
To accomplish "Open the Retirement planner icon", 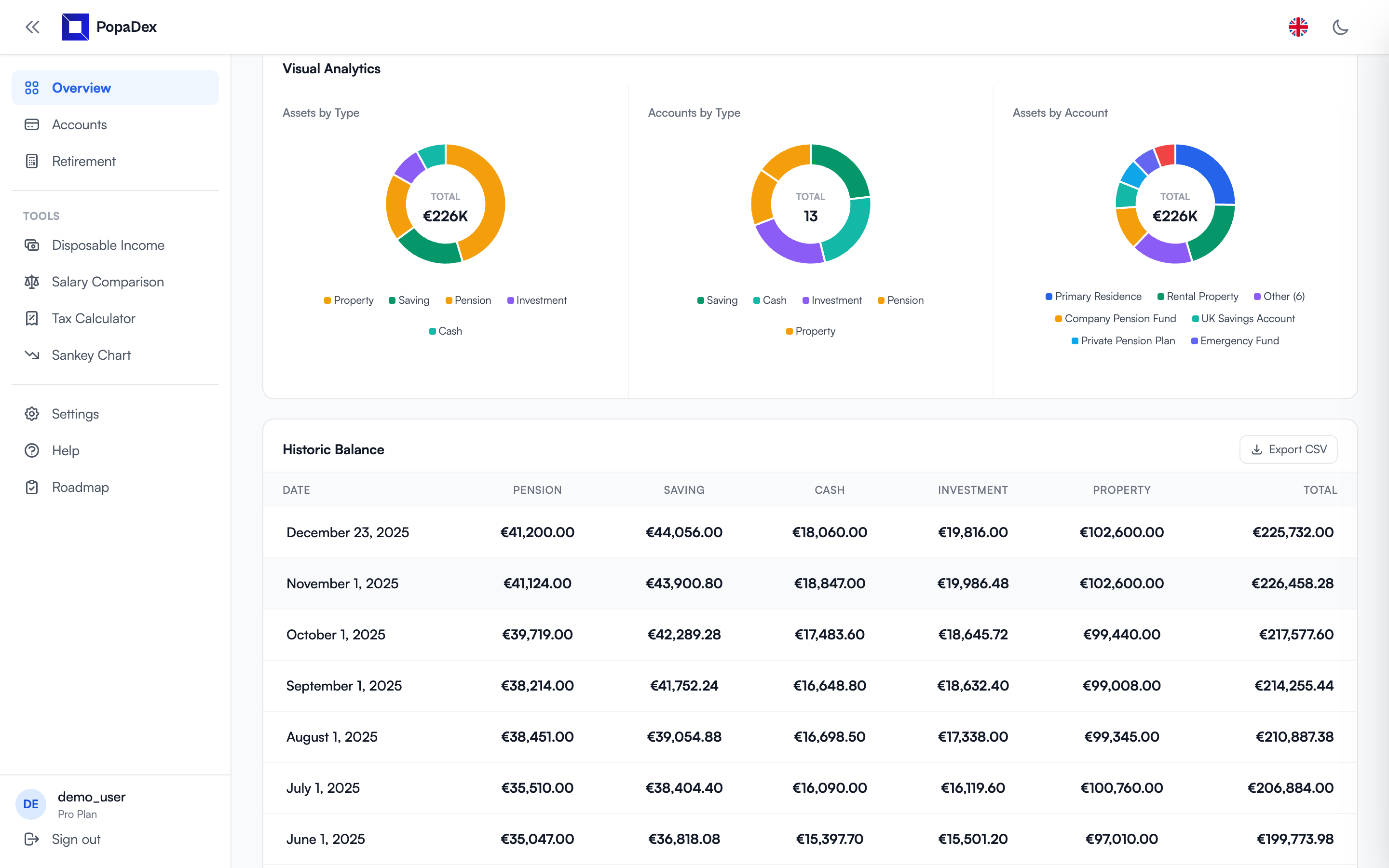I will 32,162.
